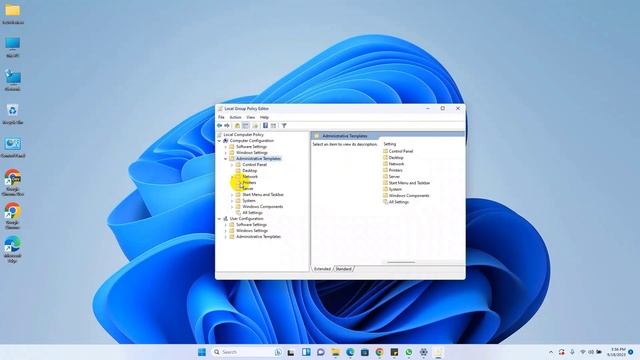Viewport: 640px width, 360px height.
Task: Collapse Administrative Templates under Computer Configuration
Action: (x=226, y=159)
